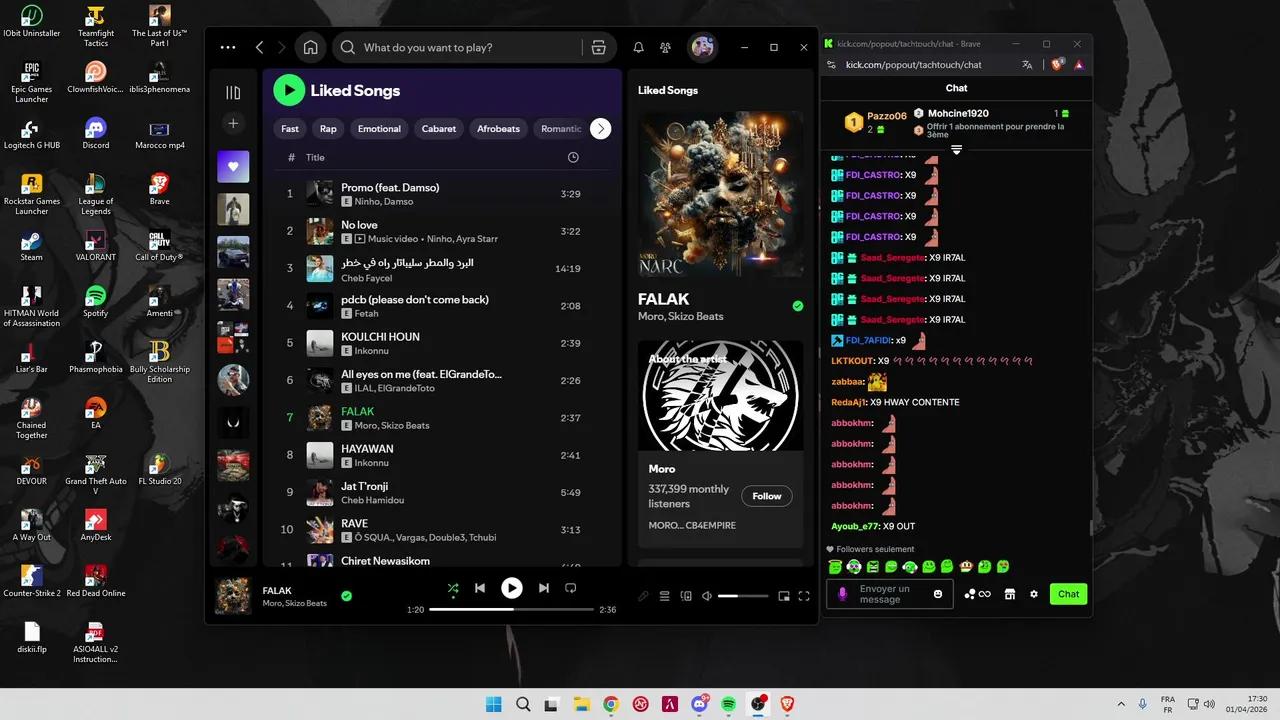Skip to previous track in Spotify
1280x720 pixels.
pyautogui.click(x=480, y=588)
